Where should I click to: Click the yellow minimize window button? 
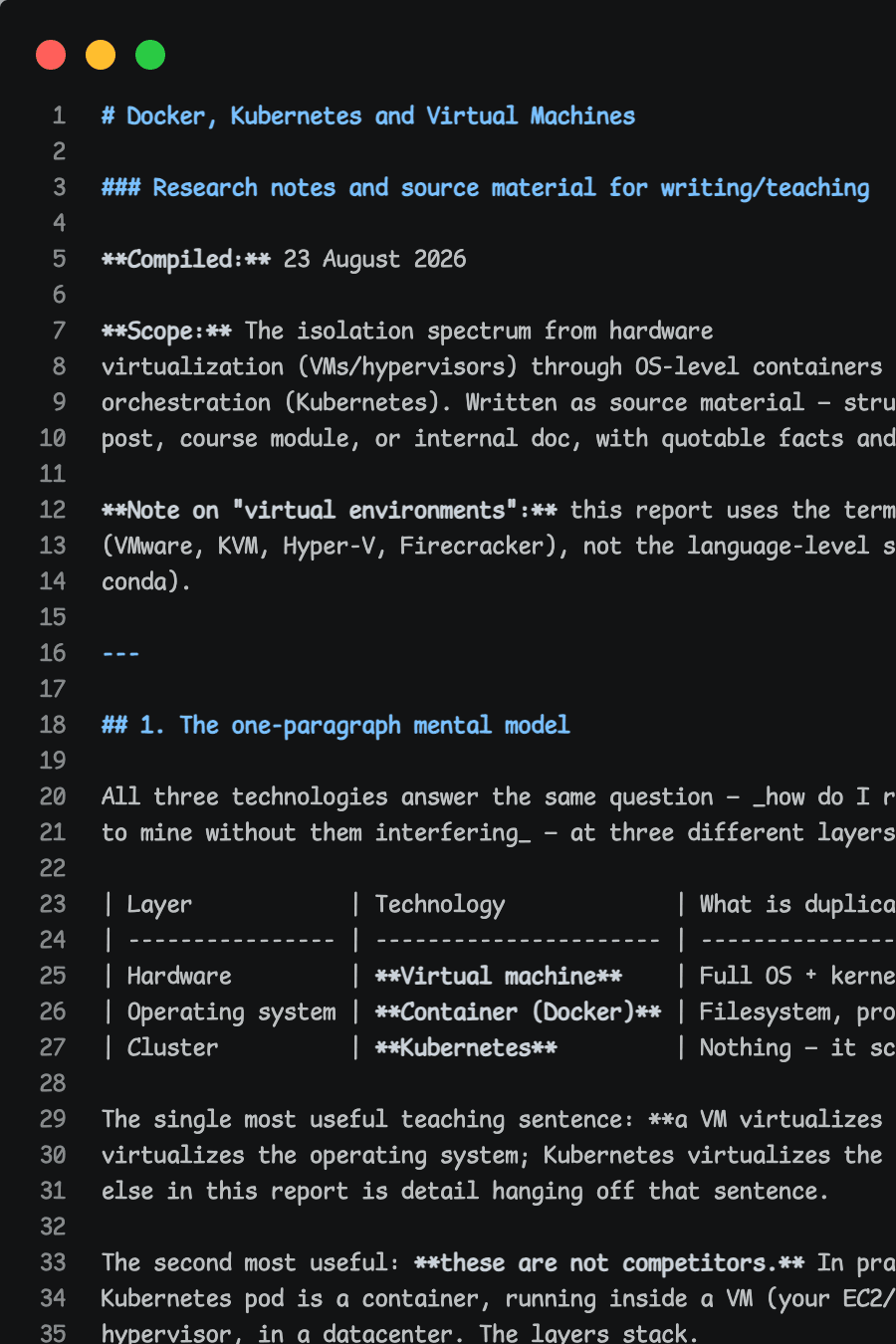pyautogui.click(x=101, y=55)
